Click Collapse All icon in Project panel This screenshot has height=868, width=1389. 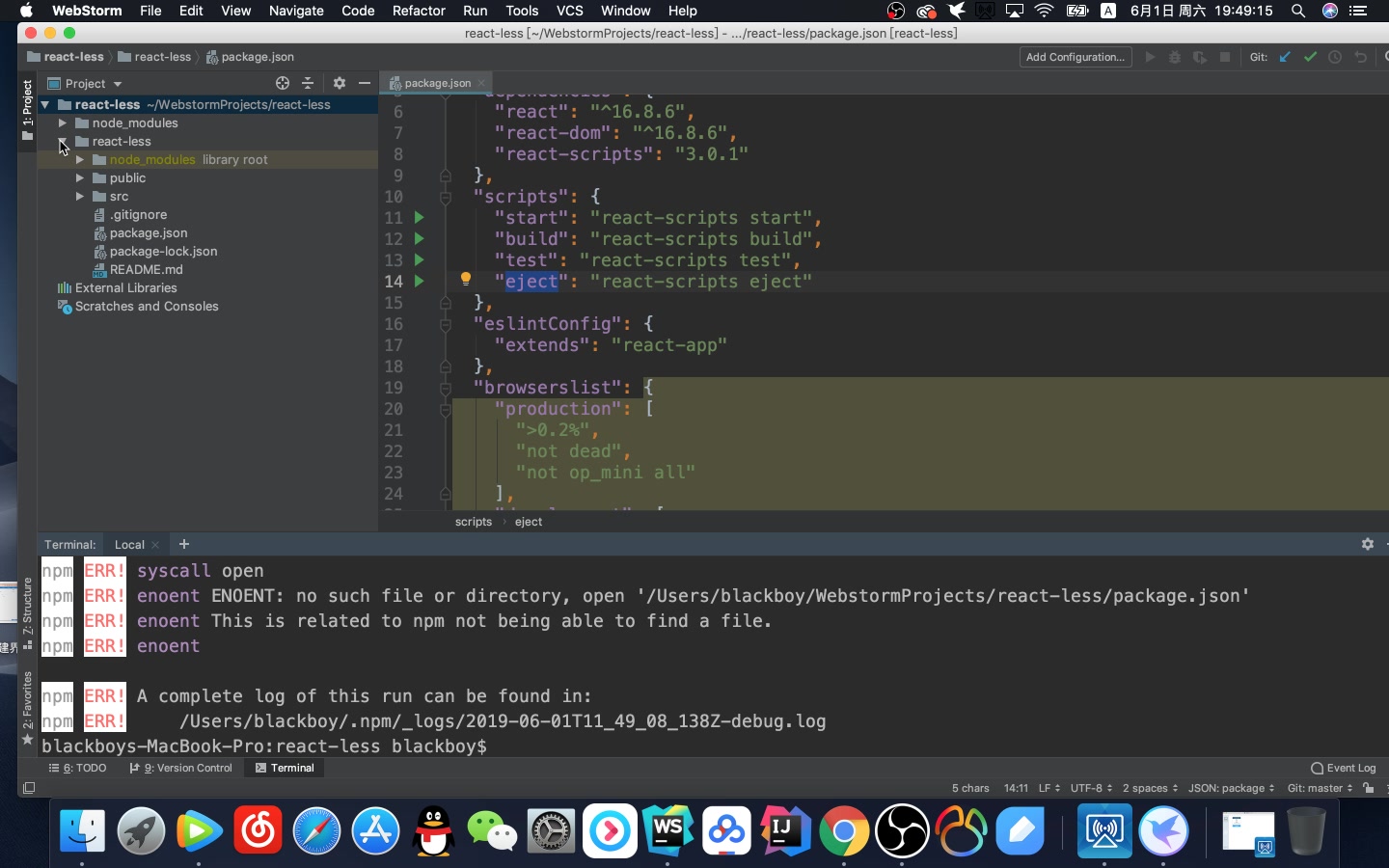[x=308, y=84]
